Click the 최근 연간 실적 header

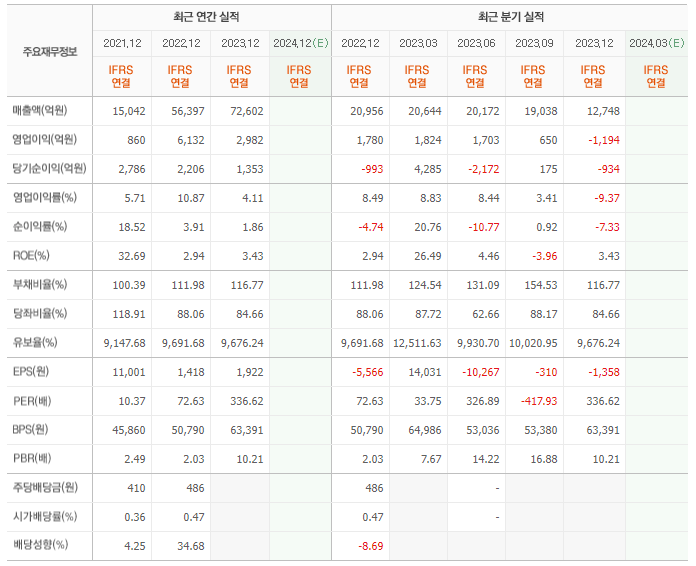coord(206,17)
